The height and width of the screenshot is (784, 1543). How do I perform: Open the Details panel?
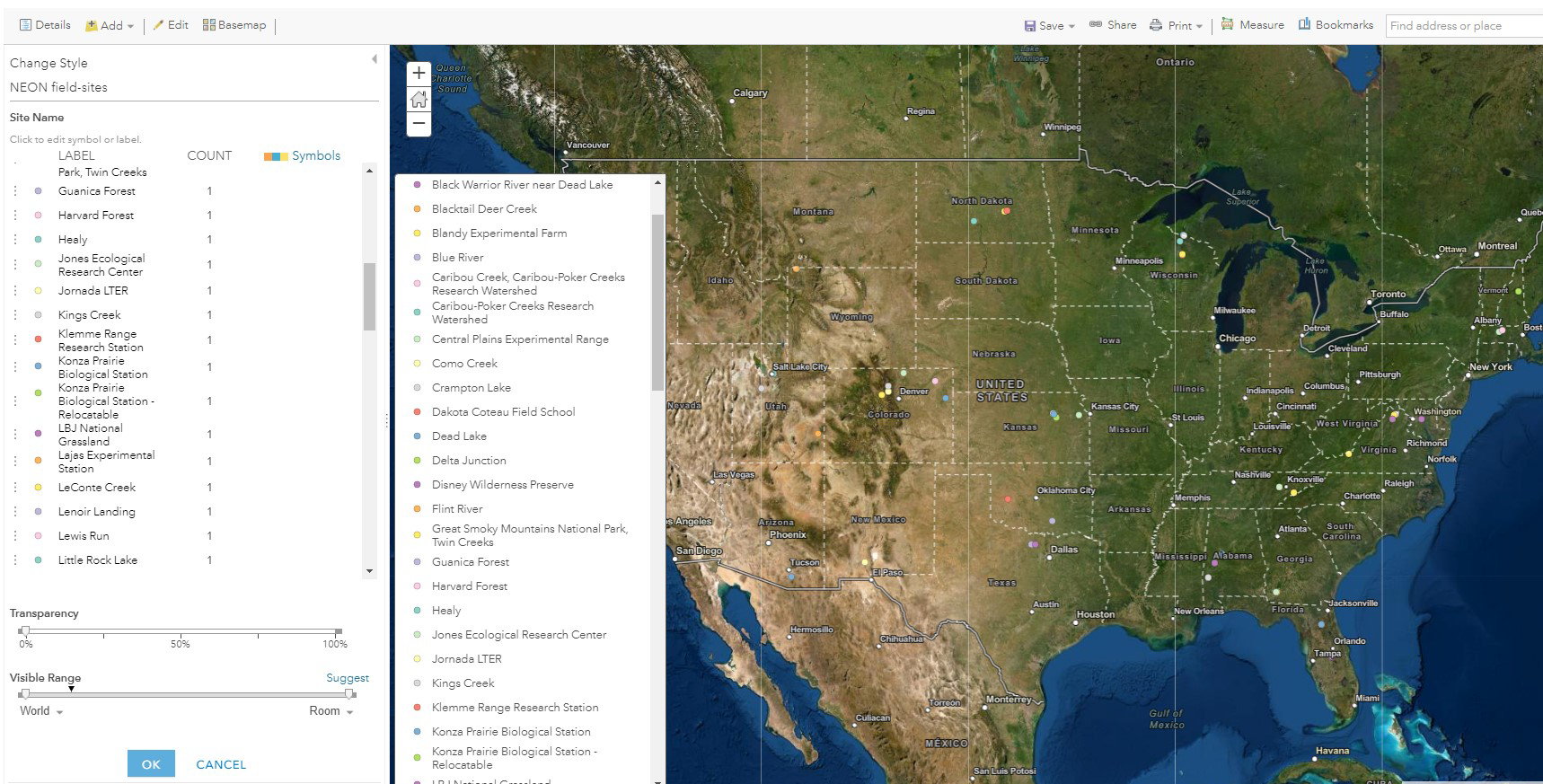point(45,25)
